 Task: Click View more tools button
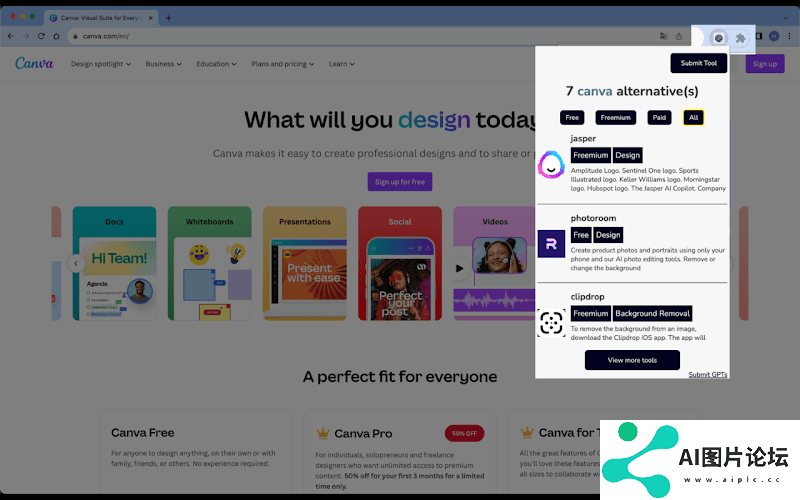click(632, 360)
